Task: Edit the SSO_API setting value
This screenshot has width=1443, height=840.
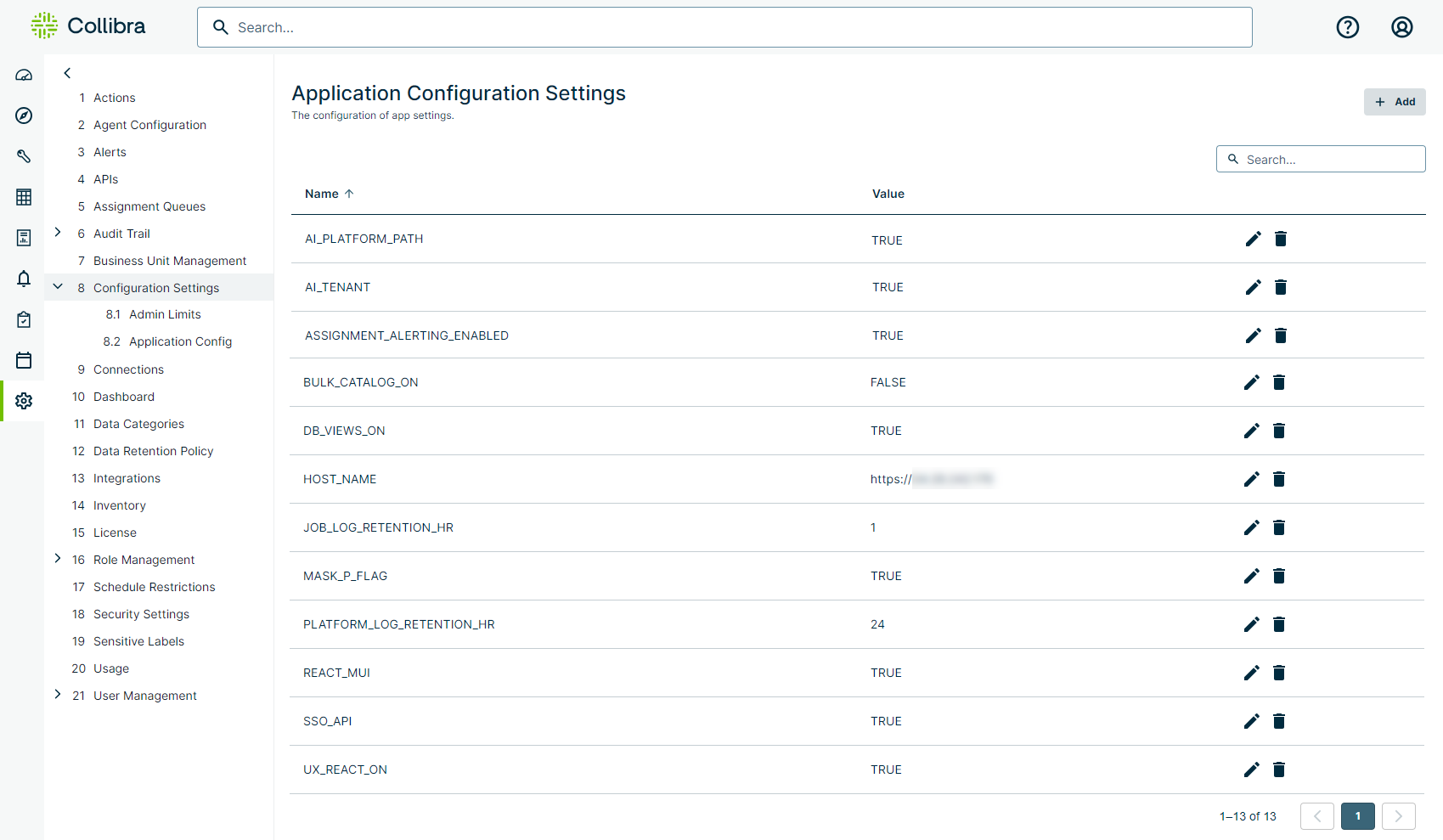Action: [1251, 721]
